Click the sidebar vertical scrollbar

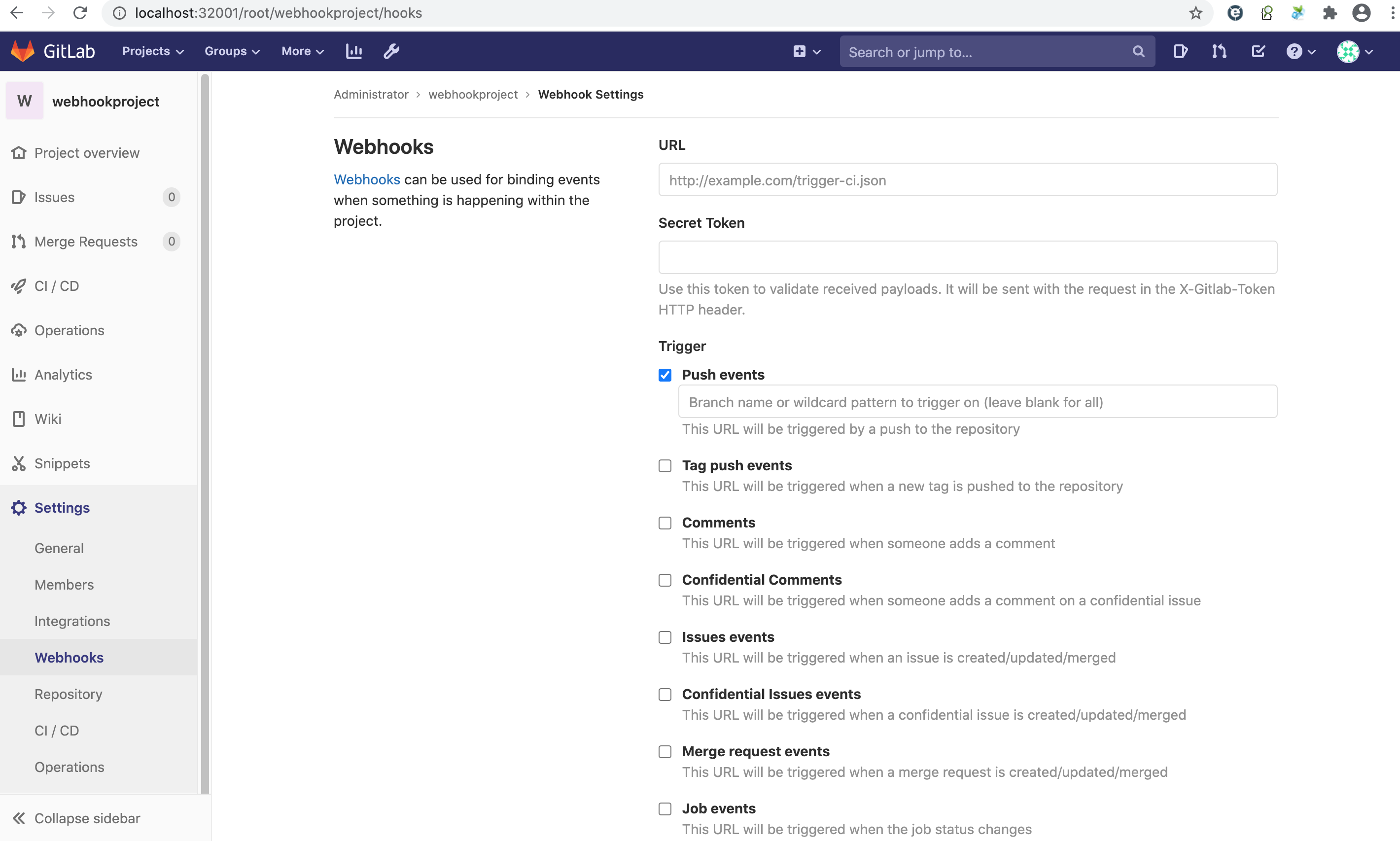(205, 431)
